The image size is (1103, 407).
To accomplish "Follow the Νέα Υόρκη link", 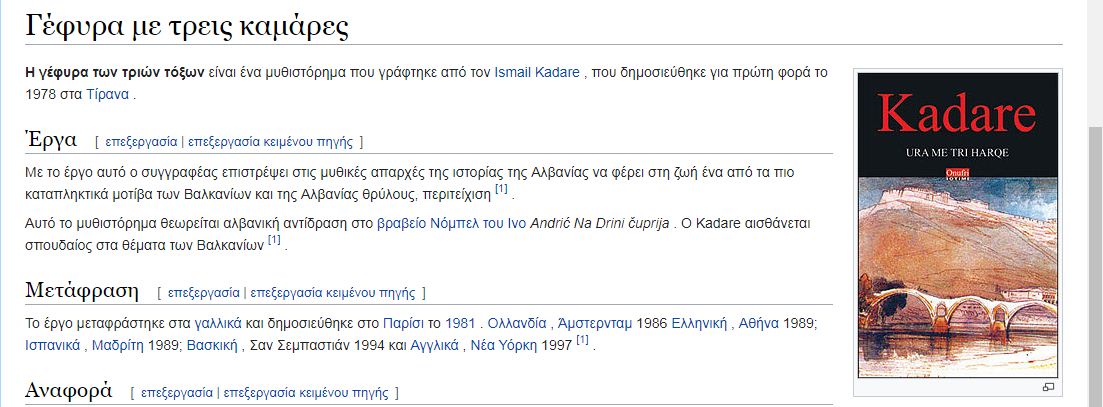I will (504, 346).
